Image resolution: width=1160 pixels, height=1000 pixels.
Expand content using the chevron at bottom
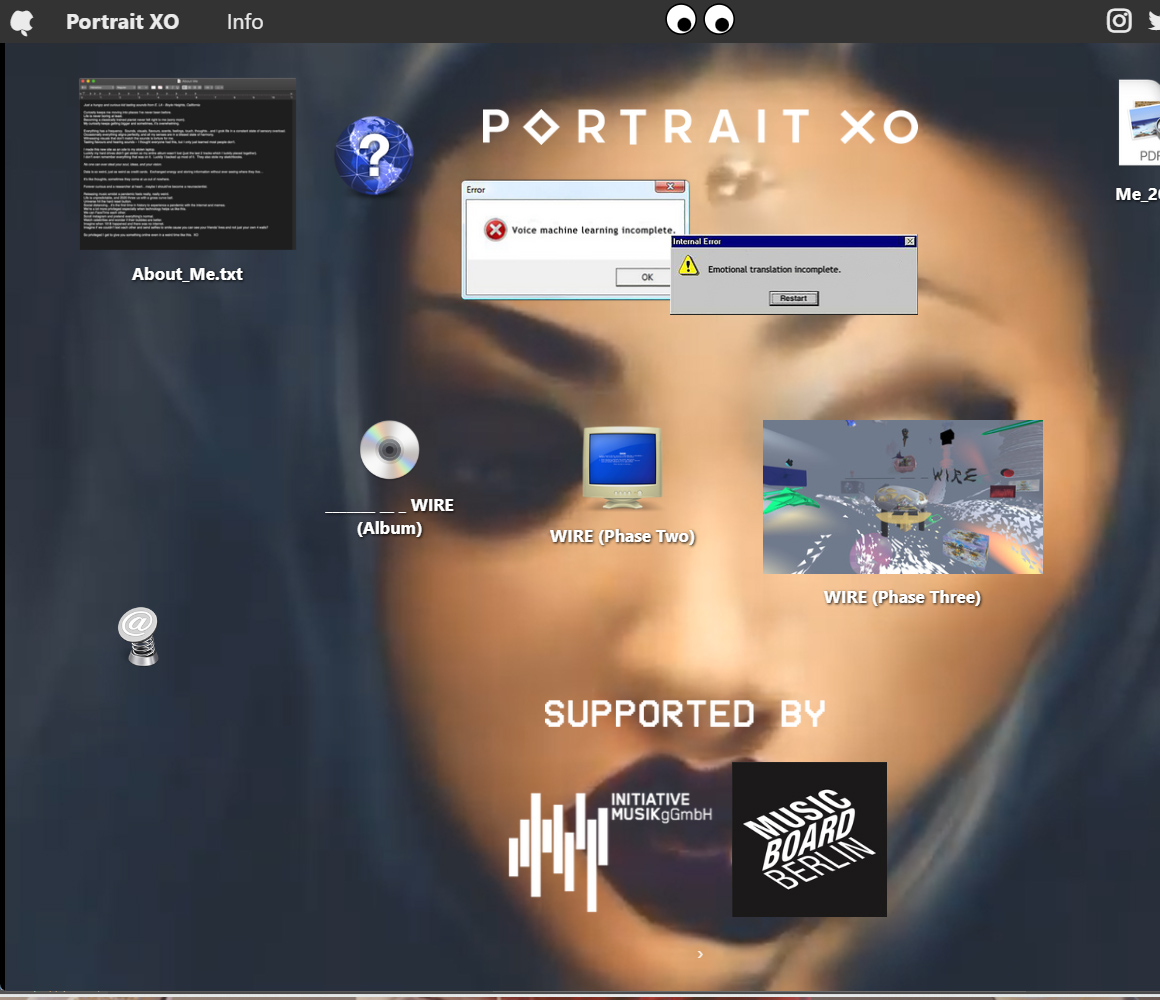point(700,954)
